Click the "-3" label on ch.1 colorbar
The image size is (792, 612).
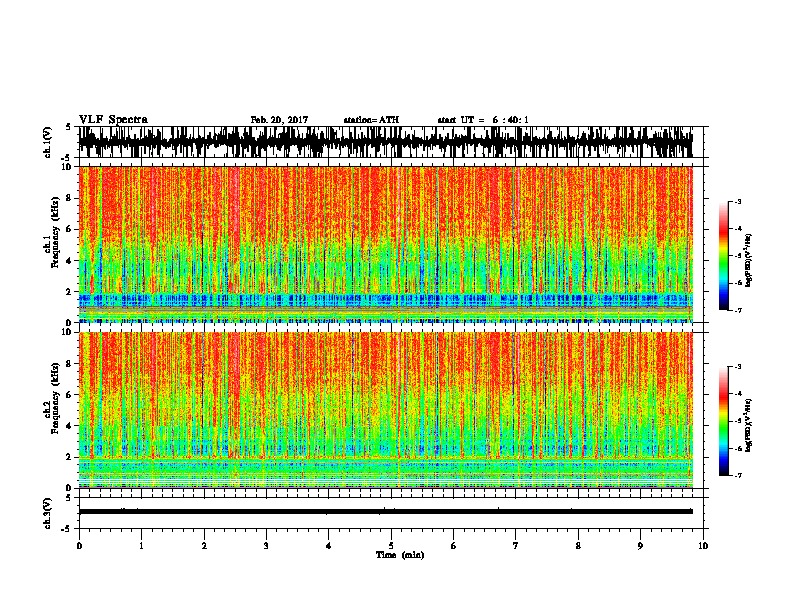[x=737, y=202]
